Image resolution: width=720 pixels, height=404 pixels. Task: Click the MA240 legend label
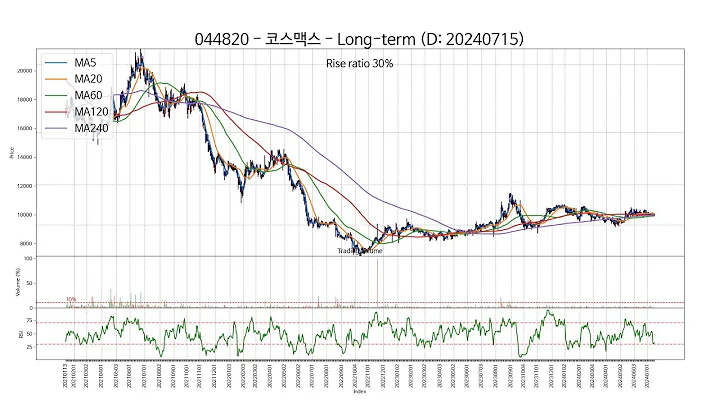(x=91, y=128)
